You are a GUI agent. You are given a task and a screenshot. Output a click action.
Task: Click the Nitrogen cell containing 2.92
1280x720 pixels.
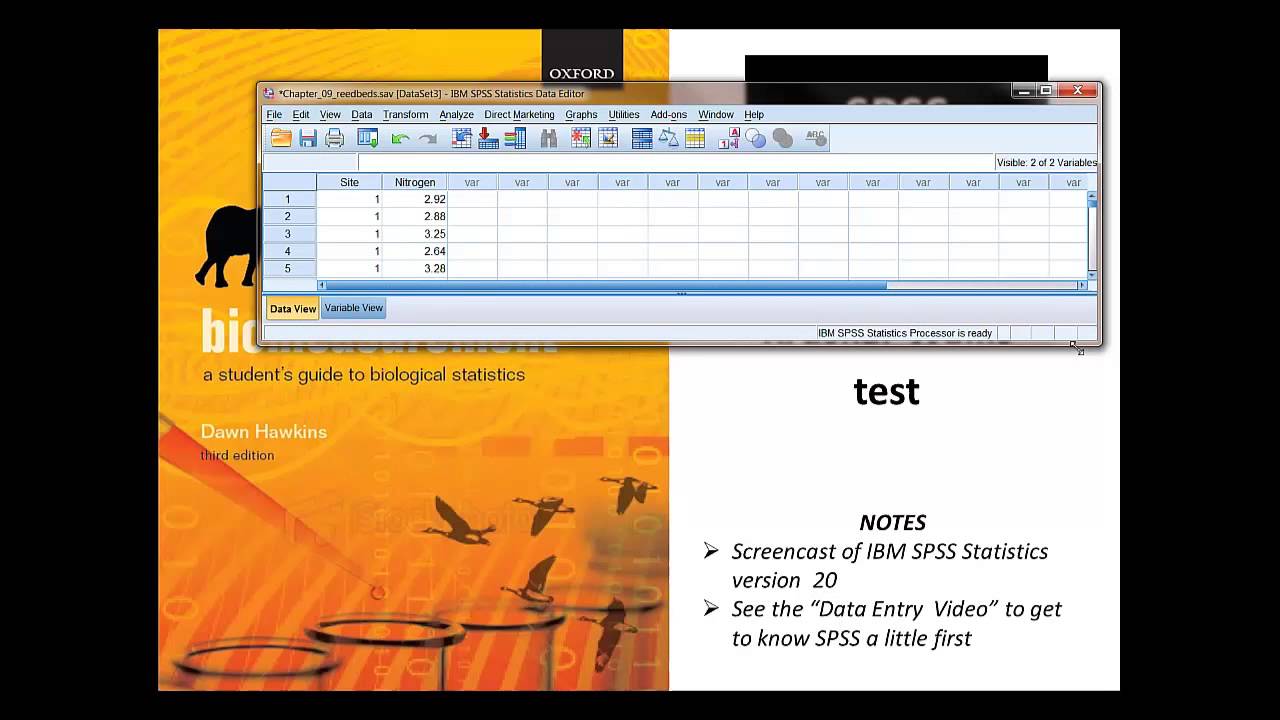(x=415, y=199)
